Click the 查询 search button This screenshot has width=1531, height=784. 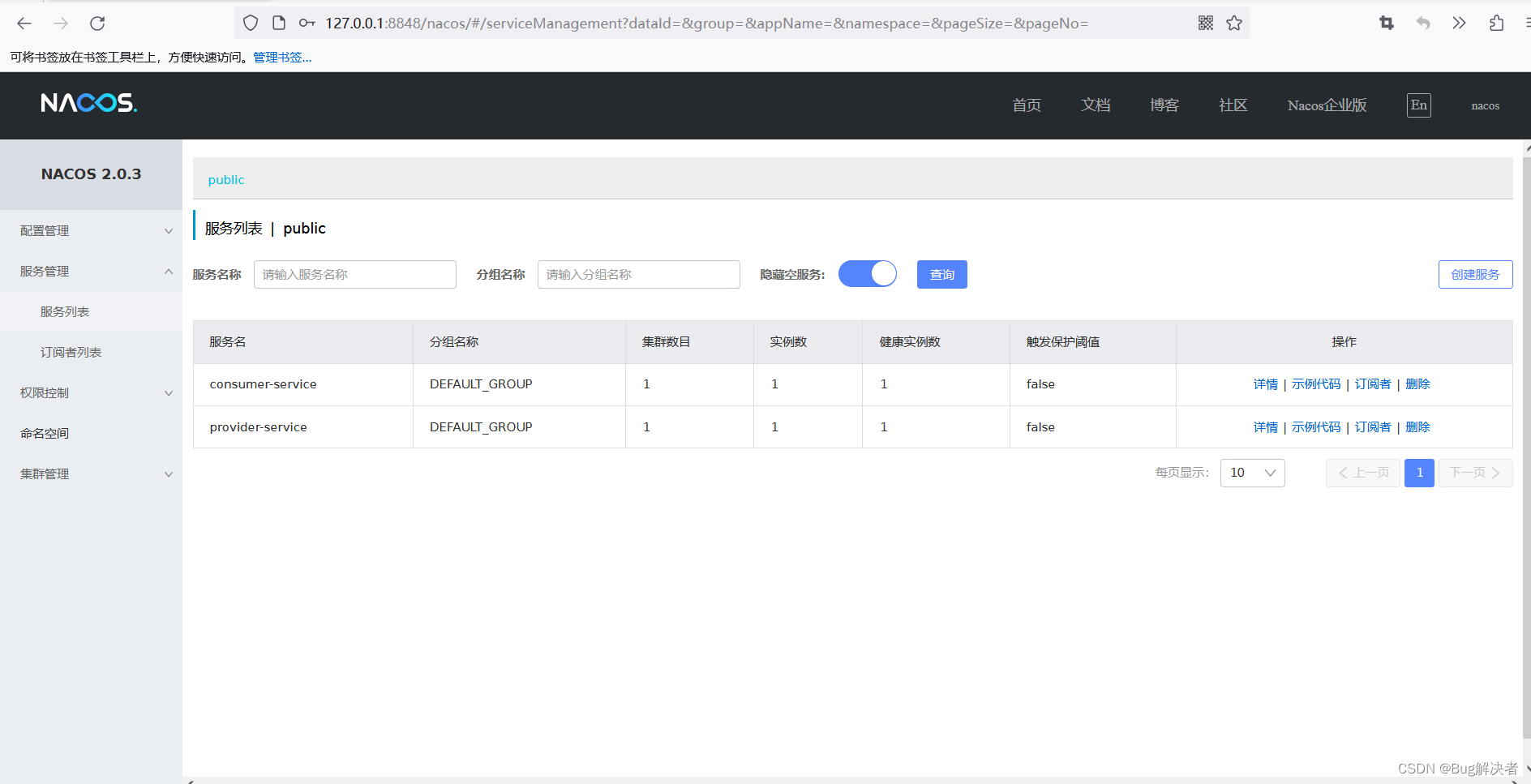click(942, 274)
